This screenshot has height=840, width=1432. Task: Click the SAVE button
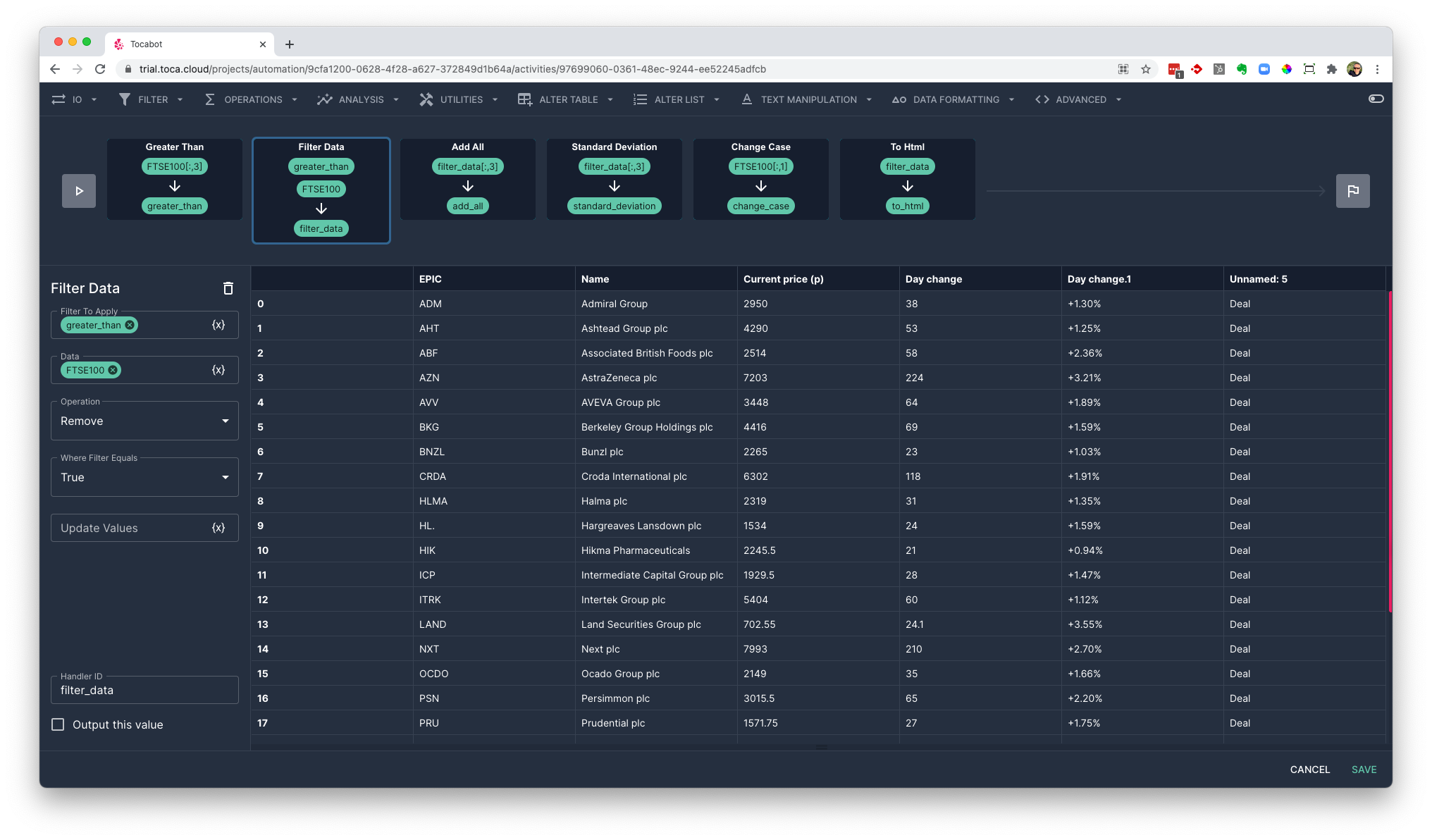coord(1364,770)
